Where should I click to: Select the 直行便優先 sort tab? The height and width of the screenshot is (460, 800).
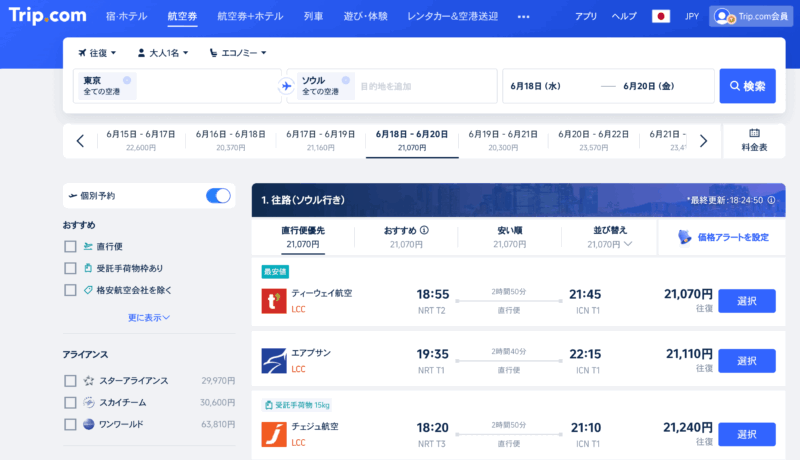(303, 237)
